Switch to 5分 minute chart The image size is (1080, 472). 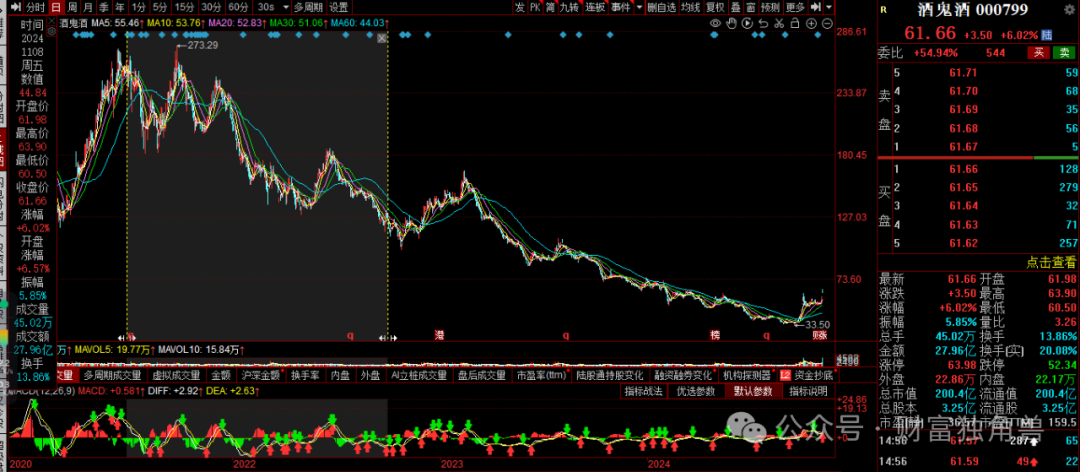160,7
